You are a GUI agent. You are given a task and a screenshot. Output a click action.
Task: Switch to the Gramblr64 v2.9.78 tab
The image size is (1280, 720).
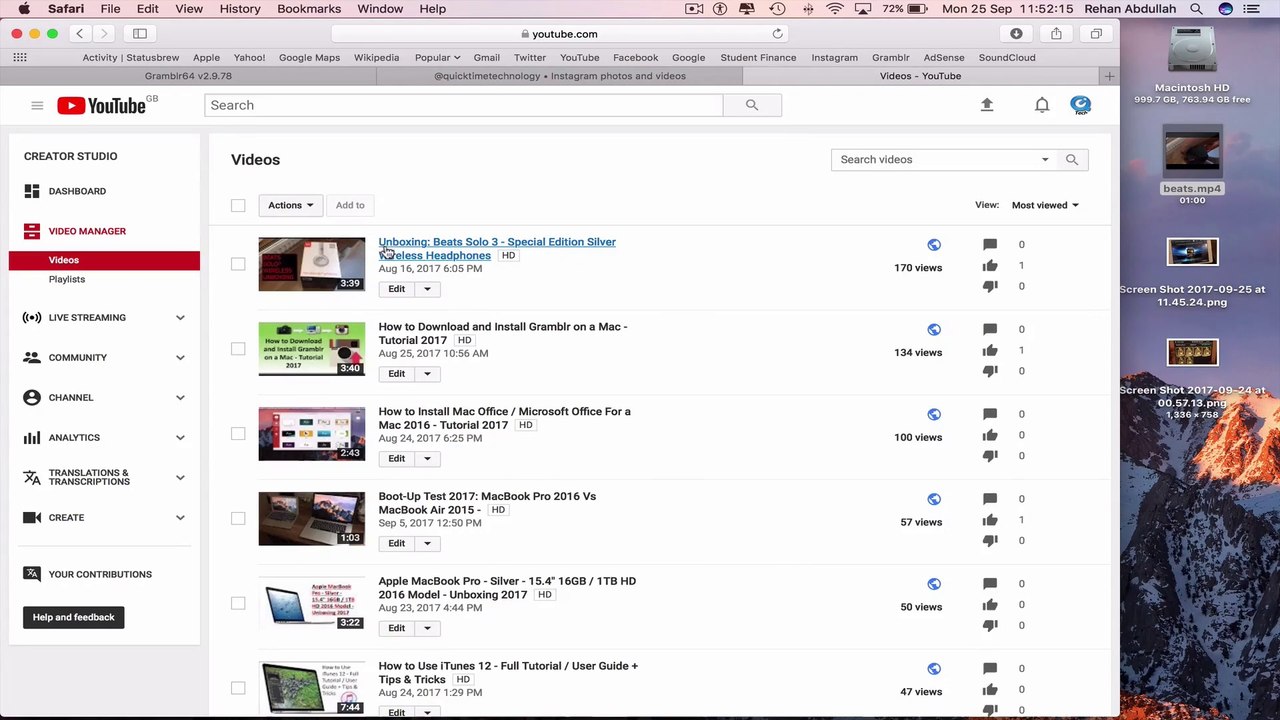coord(188,76)
